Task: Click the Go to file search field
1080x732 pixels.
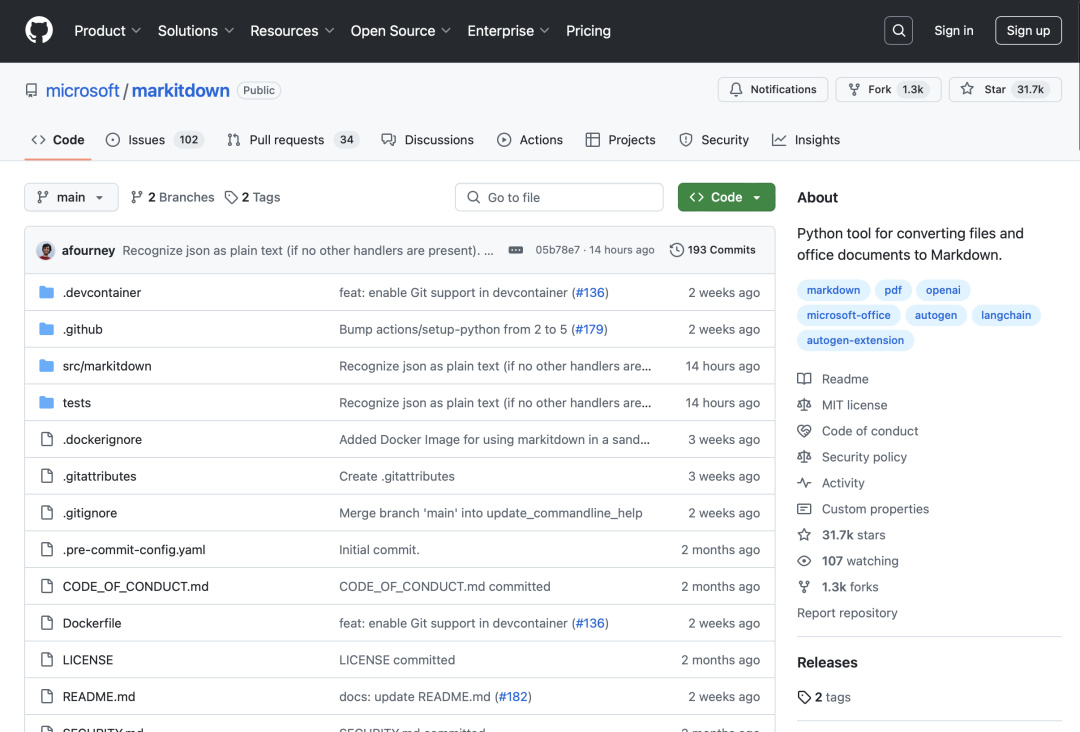Action: pyautogui.click(x=559, y=198)
